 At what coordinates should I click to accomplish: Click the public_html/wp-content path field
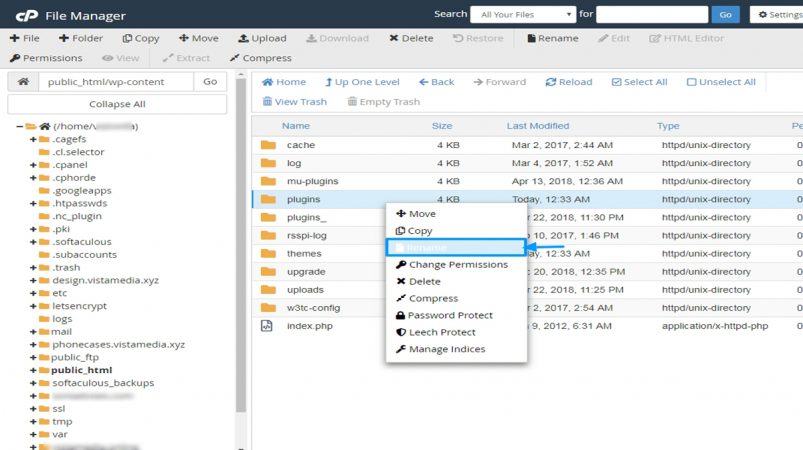pos(116,81)
